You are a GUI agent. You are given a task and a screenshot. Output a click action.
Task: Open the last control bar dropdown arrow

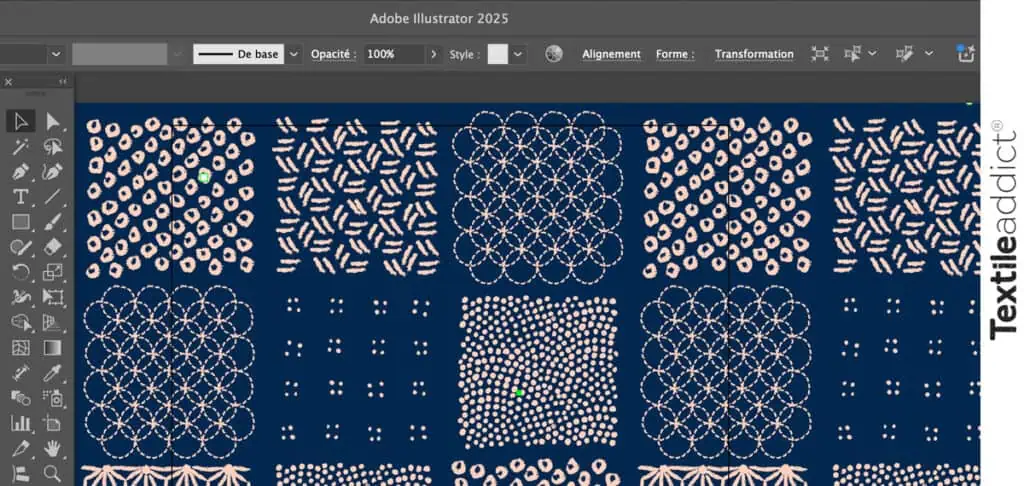pyautogui.click(x=929, y=54)
